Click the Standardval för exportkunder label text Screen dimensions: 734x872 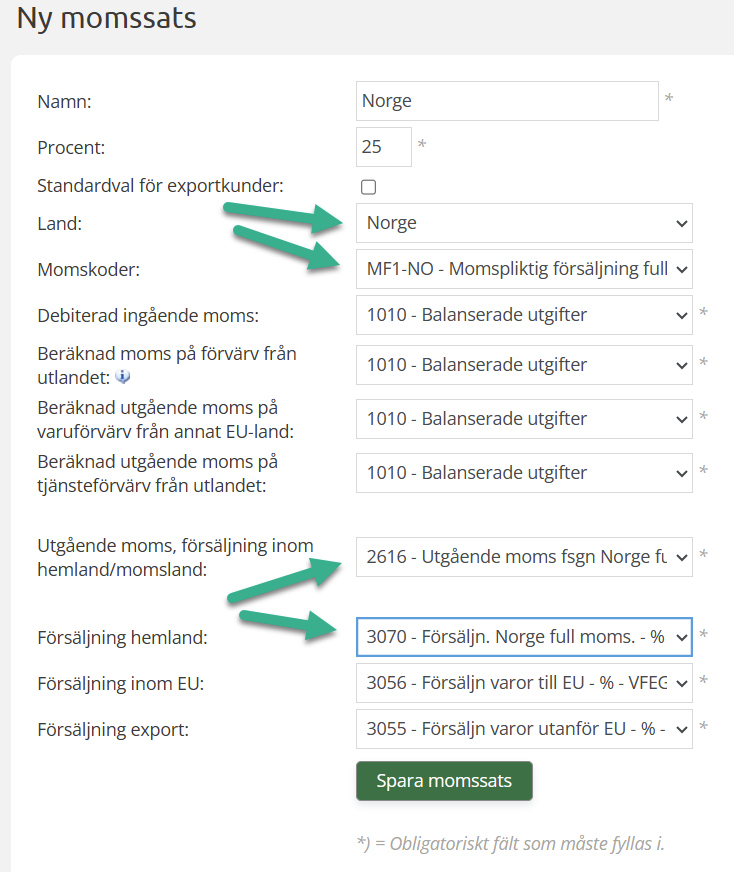coord(160,186)
